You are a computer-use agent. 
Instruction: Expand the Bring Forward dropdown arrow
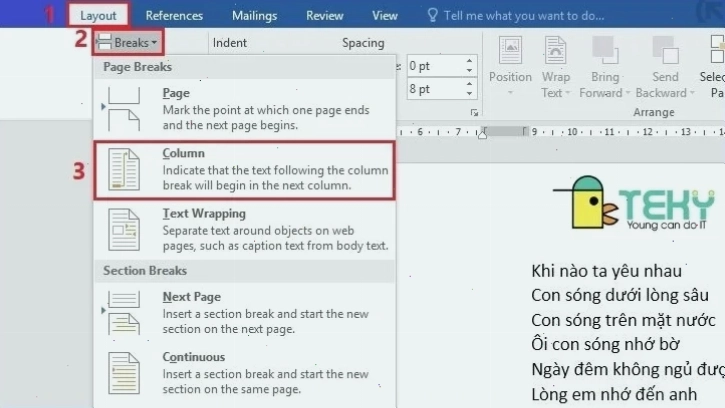pos(628,93)
